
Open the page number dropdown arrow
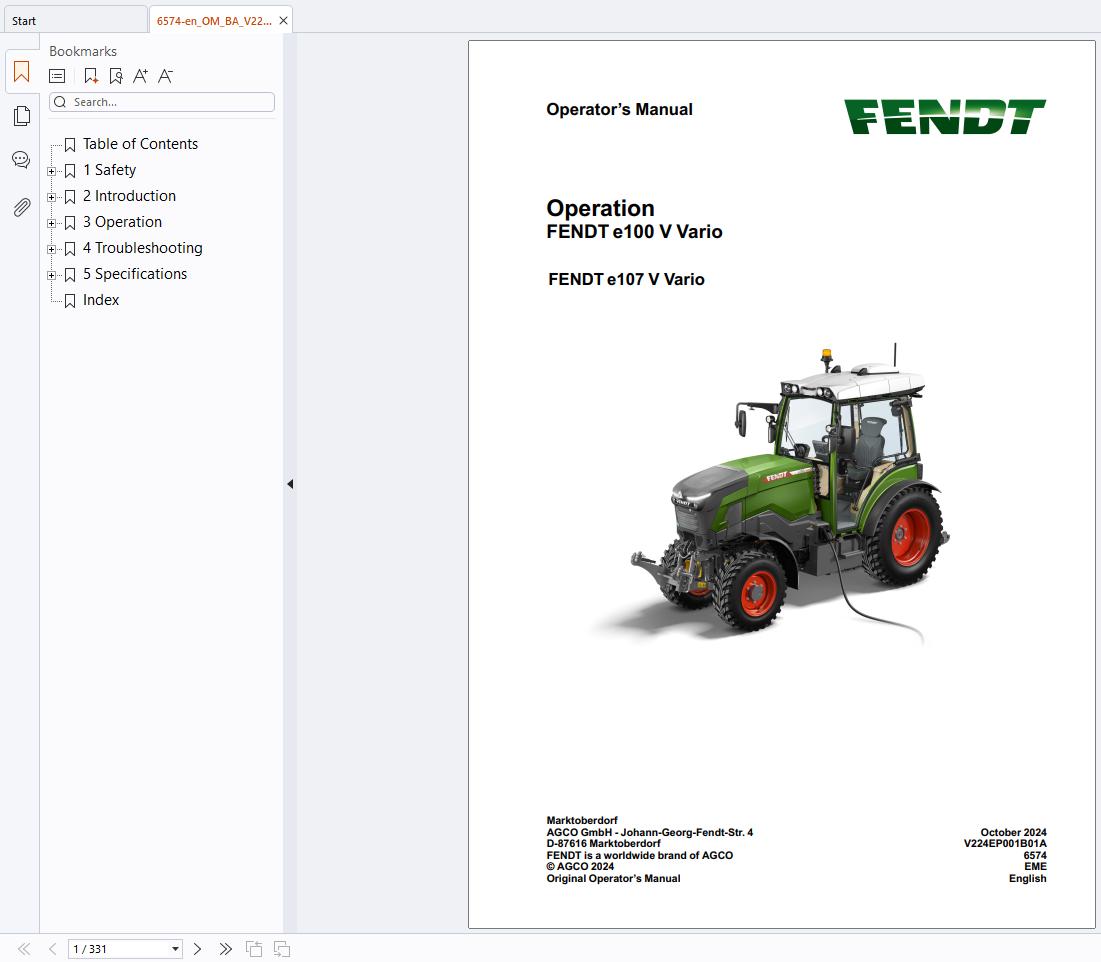pyautogui.click(x=175, y=949)
